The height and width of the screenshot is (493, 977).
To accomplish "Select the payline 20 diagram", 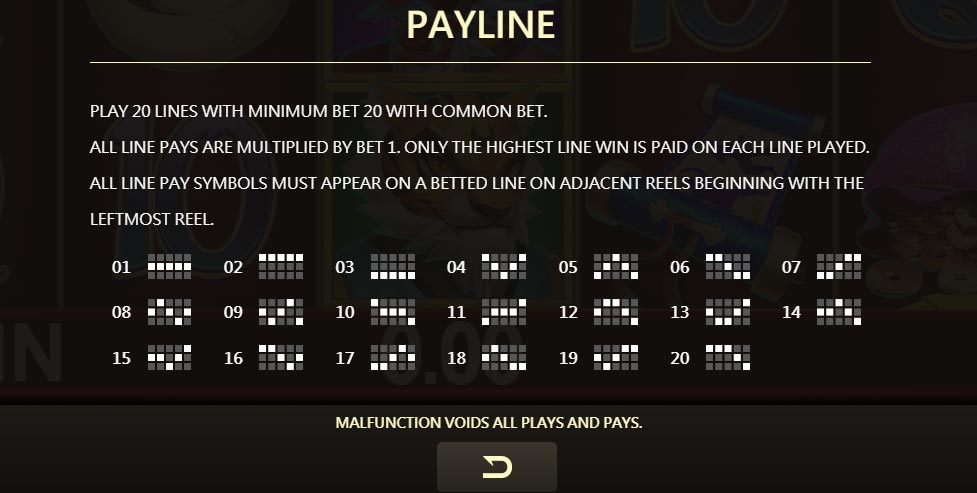I will click(728, 358).
